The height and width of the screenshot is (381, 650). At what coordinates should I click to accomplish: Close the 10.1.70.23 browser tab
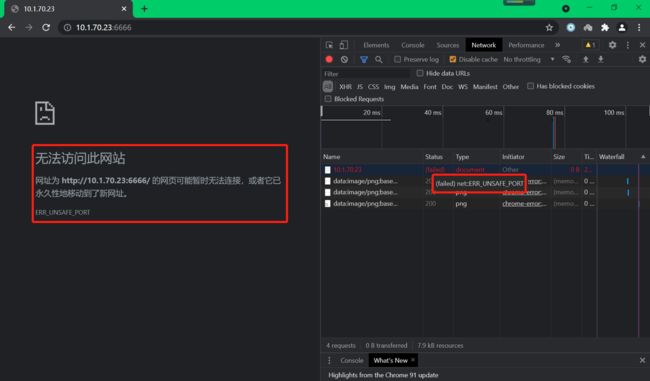124,9
